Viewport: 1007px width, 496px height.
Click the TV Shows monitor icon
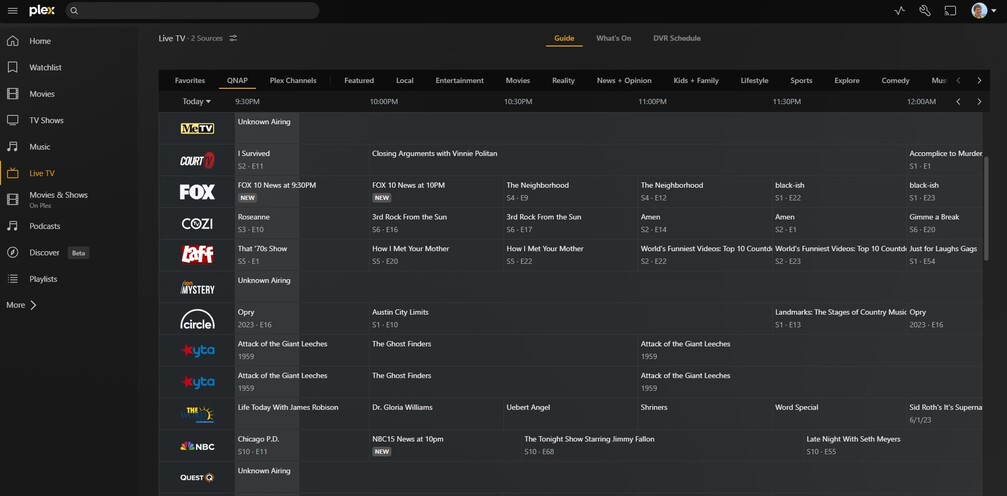tap(12, 120)
